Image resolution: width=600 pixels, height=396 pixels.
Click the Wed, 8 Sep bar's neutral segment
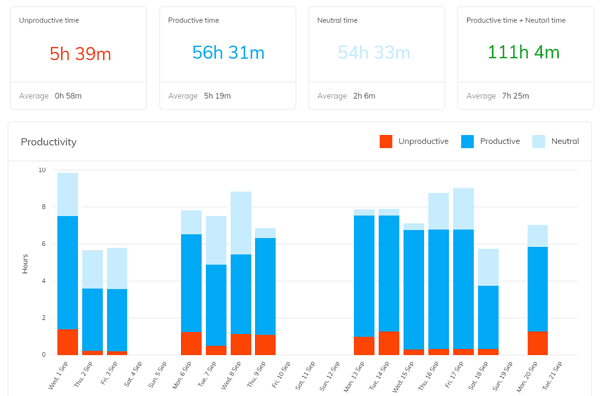click(241, 223)
